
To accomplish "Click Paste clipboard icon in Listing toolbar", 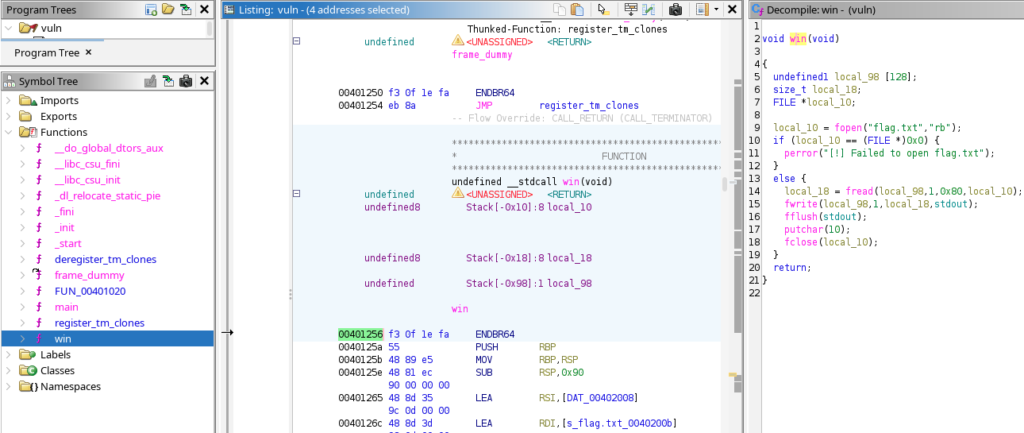I will pyautogui.click(x=577, y=10).
